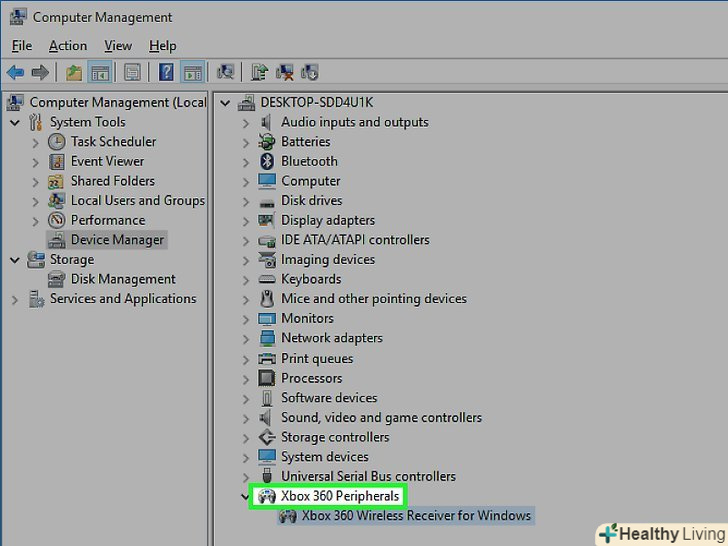The height and width of the screenshot is (546, 728).
Task: Click the Event Viewer icon in left tree
Action: click(57, 162)
